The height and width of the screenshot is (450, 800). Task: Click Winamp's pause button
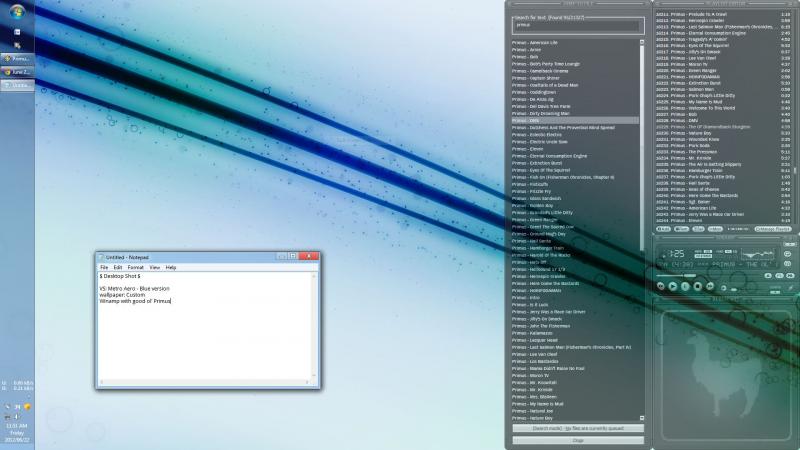(x=685, y=286)
